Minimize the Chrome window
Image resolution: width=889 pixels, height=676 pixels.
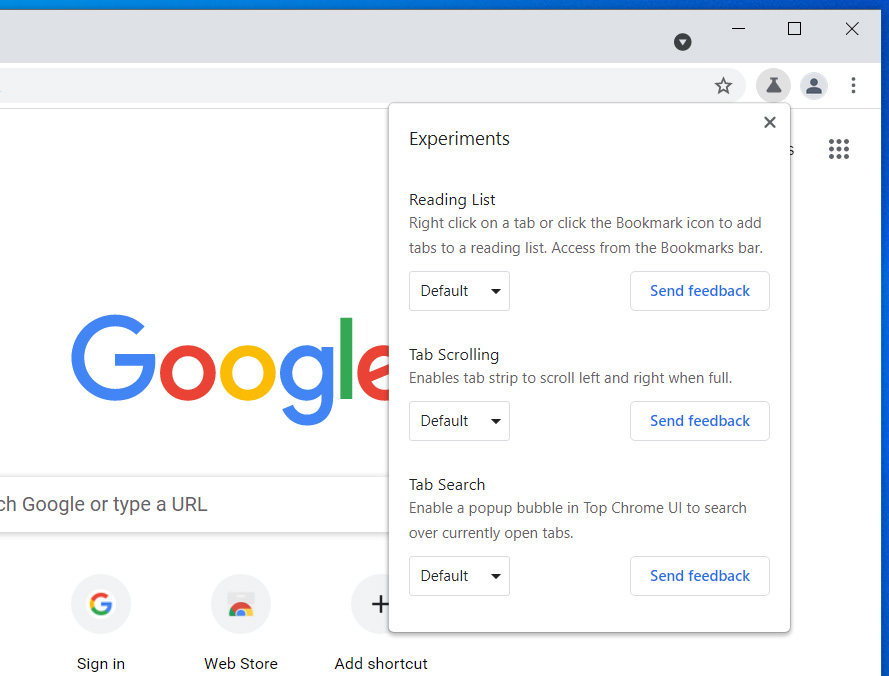(738, 28)
